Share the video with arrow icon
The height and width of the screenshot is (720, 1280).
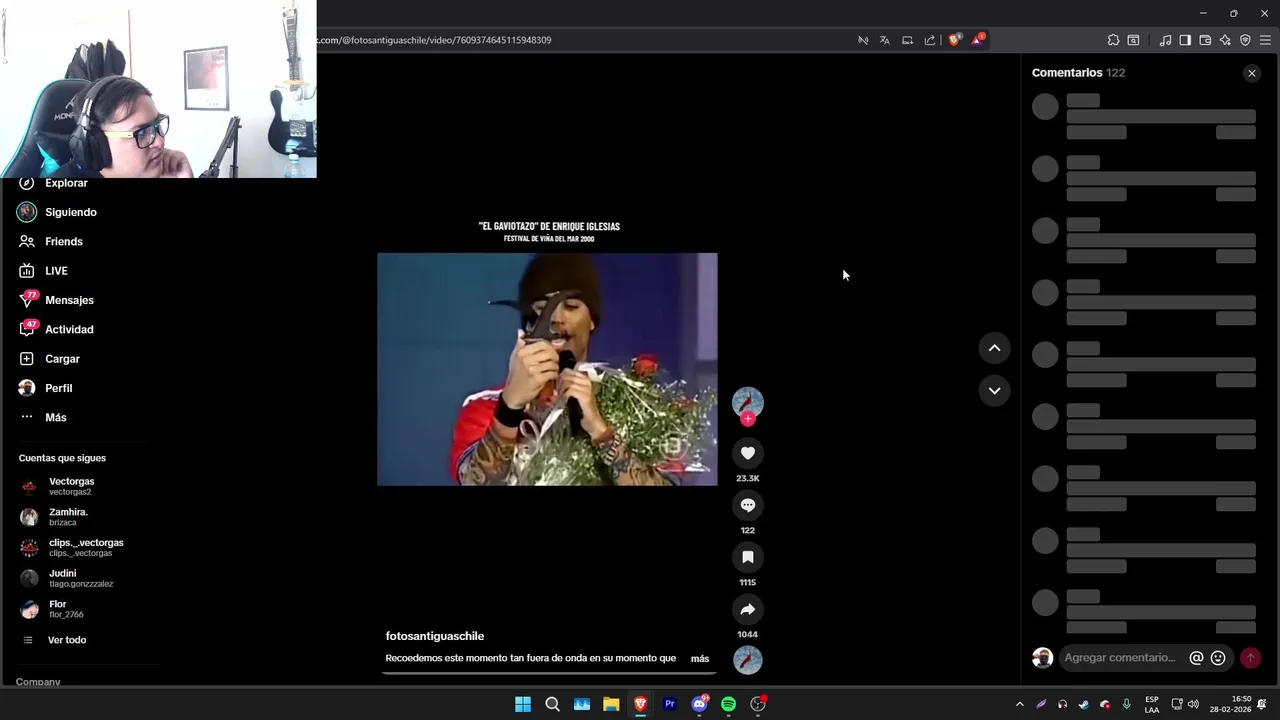pyautogui.click(x=747, y=609)
